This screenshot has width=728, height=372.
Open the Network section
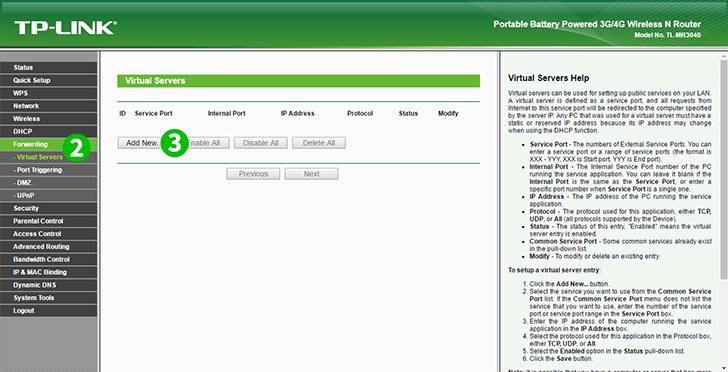click(49, 106)
